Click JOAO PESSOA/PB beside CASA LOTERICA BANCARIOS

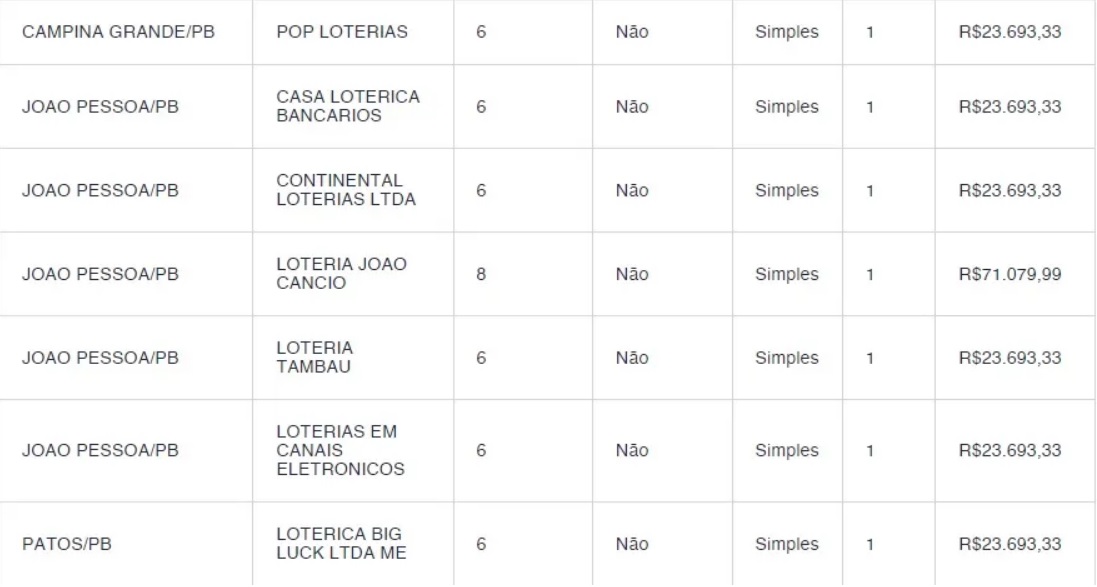pyautogui.click(x=100, y=107)
